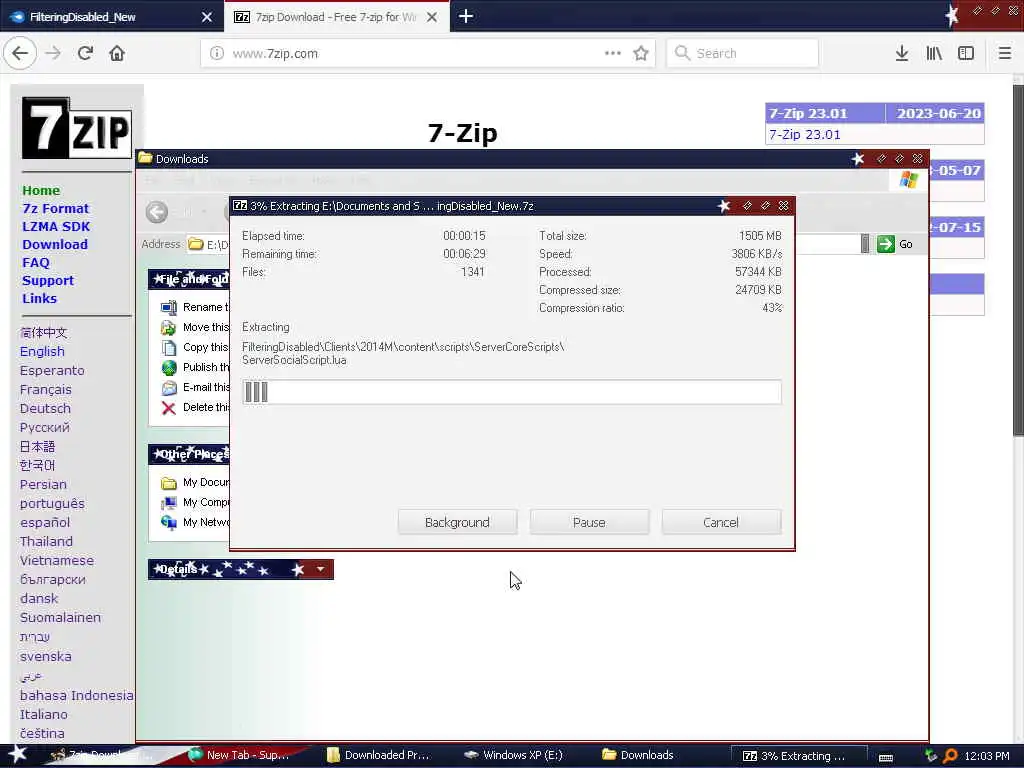Open the FAQ link
The height and width of the screenshot is (768, 1024).
click(x=35, y=262)
